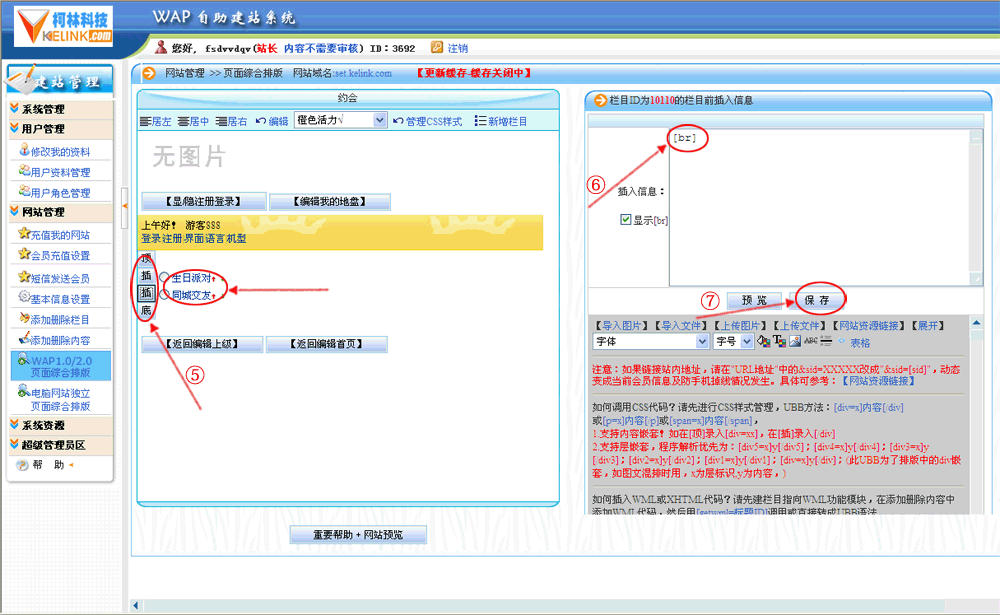Click the 重要帮助+网站预览 button
This screenshot has width=1000, height=615.
(x=358, y=535)
